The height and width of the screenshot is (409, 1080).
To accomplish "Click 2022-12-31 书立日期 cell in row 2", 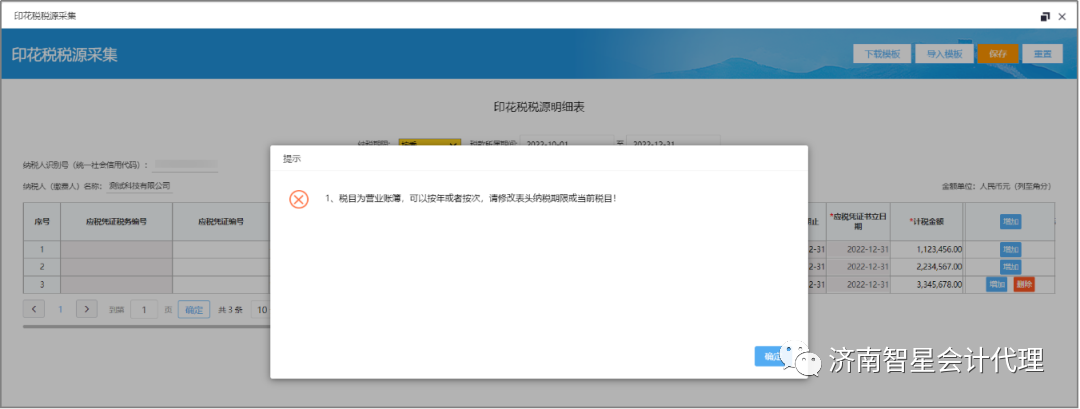I will coord(858,266).
